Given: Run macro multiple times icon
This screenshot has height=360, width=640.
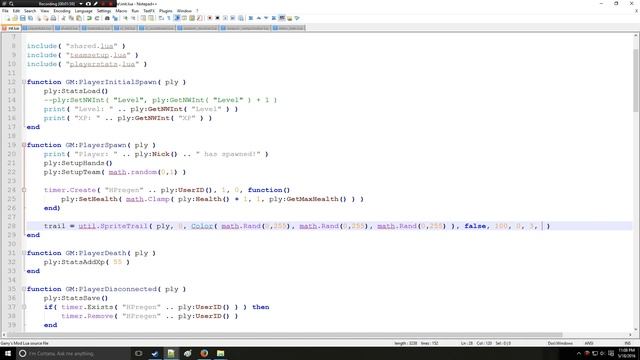Looking at the screenshot, I should tap(233, 18).
